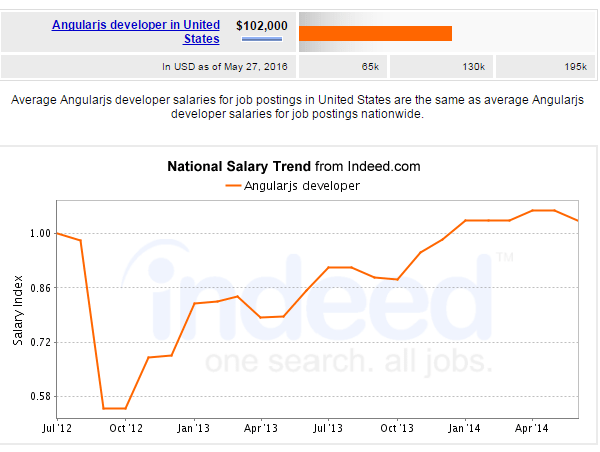Click the 130k scale label
Screen dimensions: 600x452
pyautogui.click(x=473, y=67)
